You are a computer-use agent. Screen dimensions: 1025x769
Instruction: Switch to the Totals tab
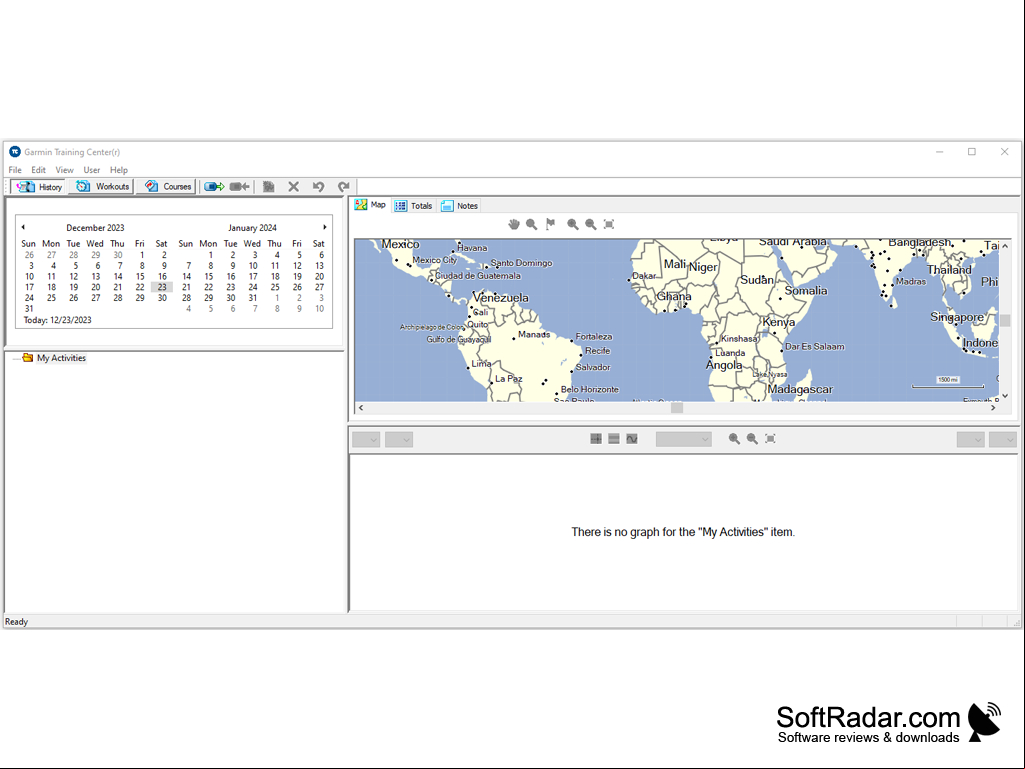tap(413, 205)
